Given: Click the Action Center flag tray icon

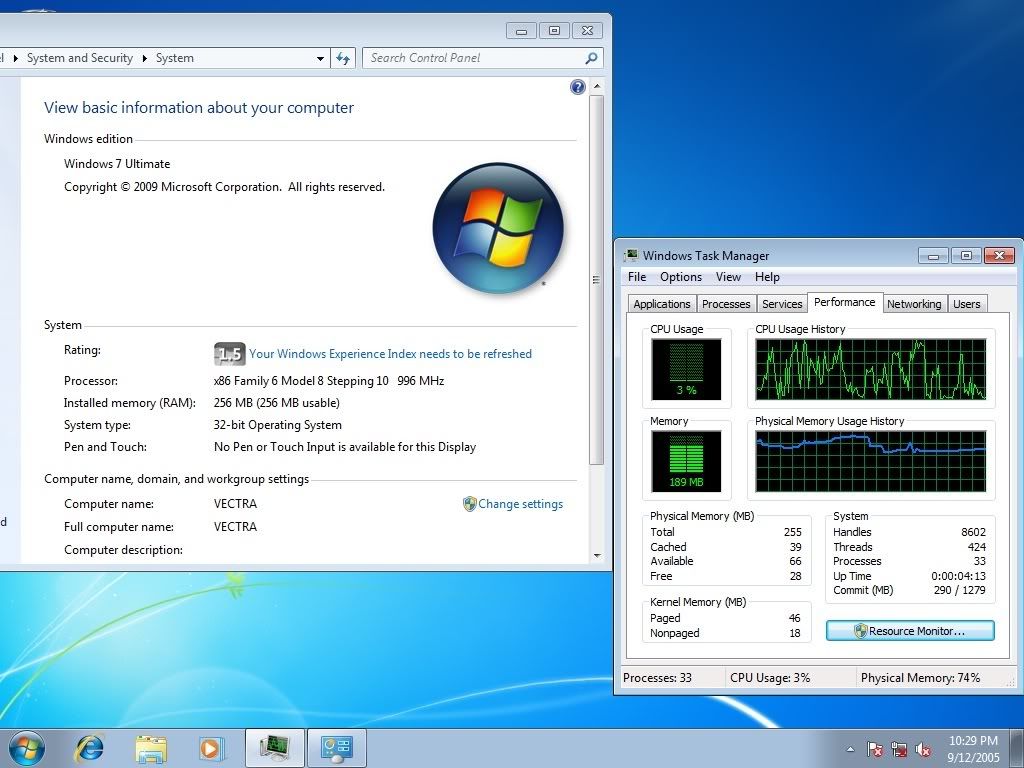Looking at the screenshot, I should [876, 749].
